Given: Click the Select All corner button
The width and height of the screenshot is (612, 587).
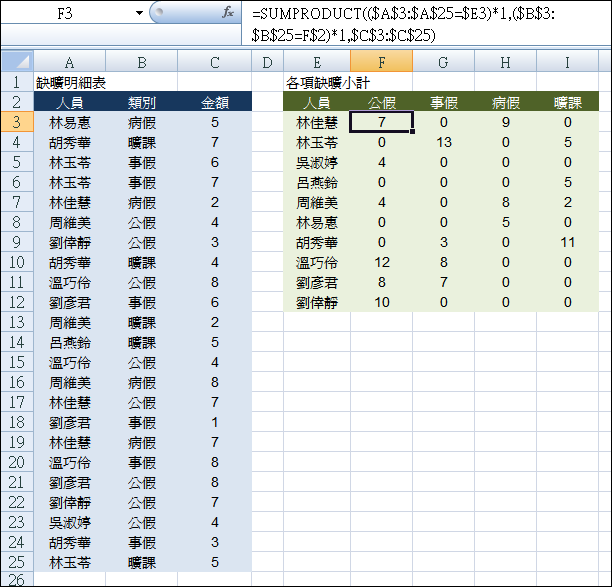Looking at the screenshot, I should [17, 62].
